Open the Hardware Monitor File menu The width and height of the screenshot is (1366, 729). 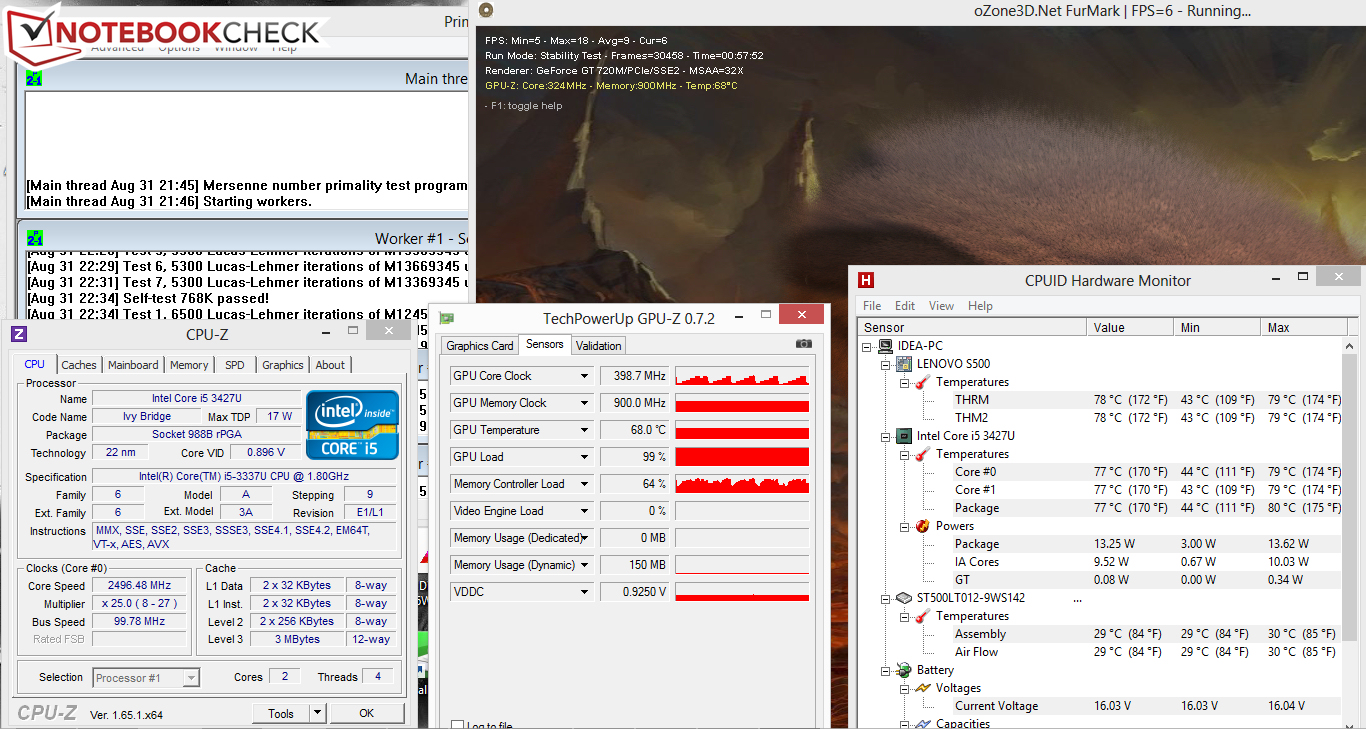(872, 306)
